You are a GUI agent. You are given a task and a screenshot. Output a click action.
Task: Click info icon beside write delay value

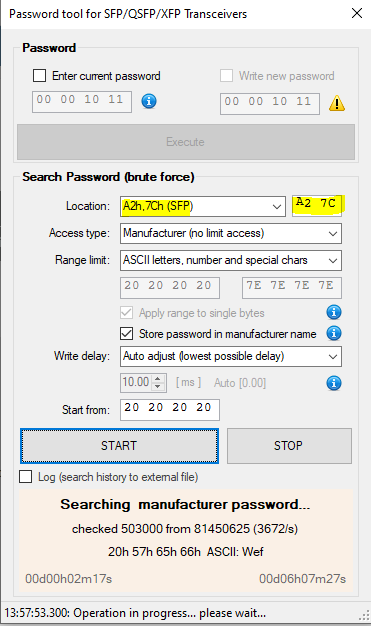334,383
